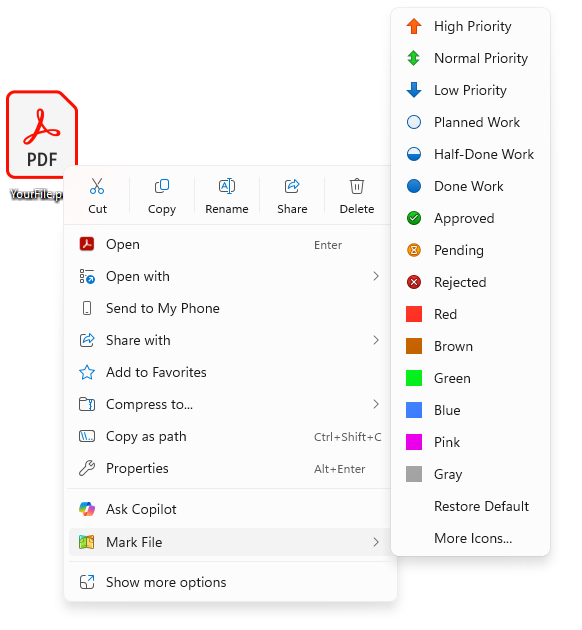Viewport: 582px width, 630px height.
Task: Select Copy as path menu entry
Action: pyautogui.click(x=230, y=436)
